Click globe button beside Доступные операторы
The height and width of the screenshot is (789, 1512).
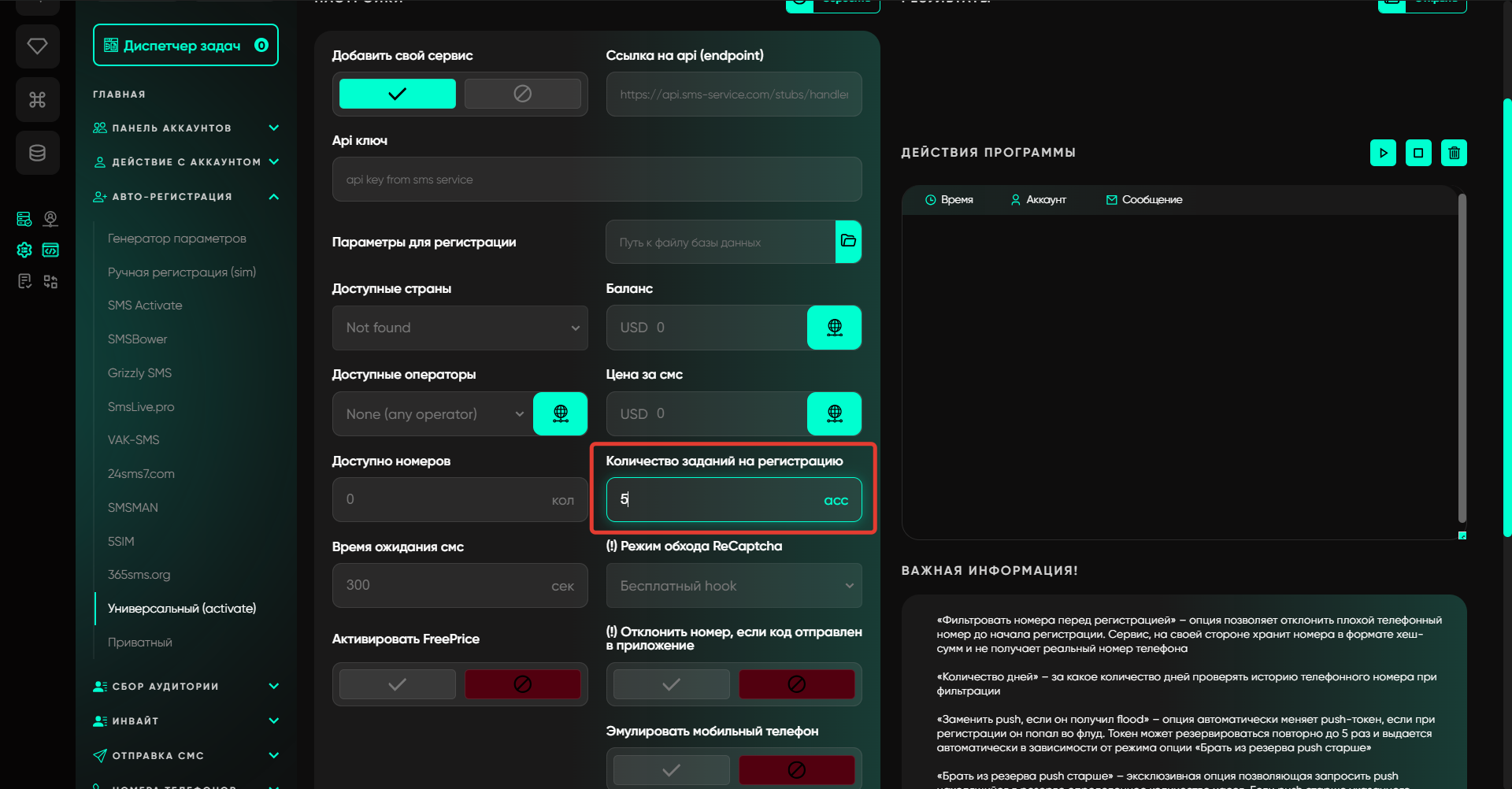[x=560, y=413]
